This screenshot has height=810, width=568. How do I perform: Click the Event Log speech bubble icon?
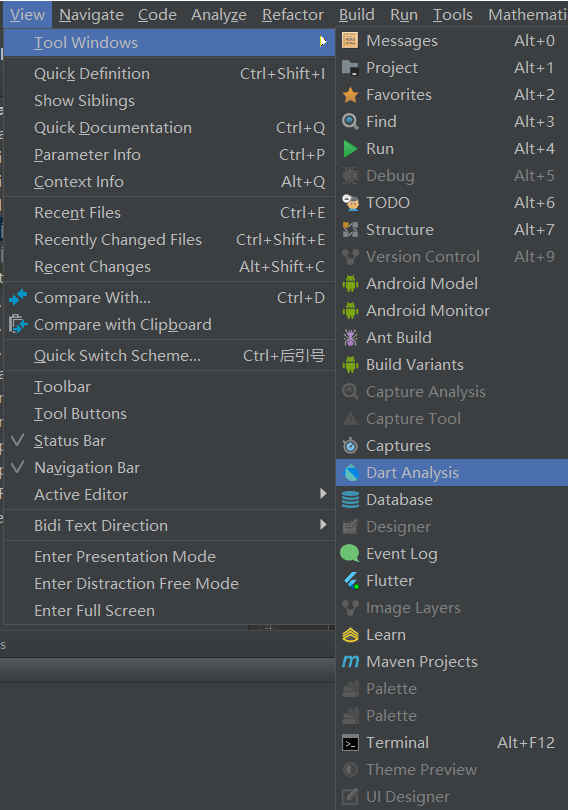350,553
